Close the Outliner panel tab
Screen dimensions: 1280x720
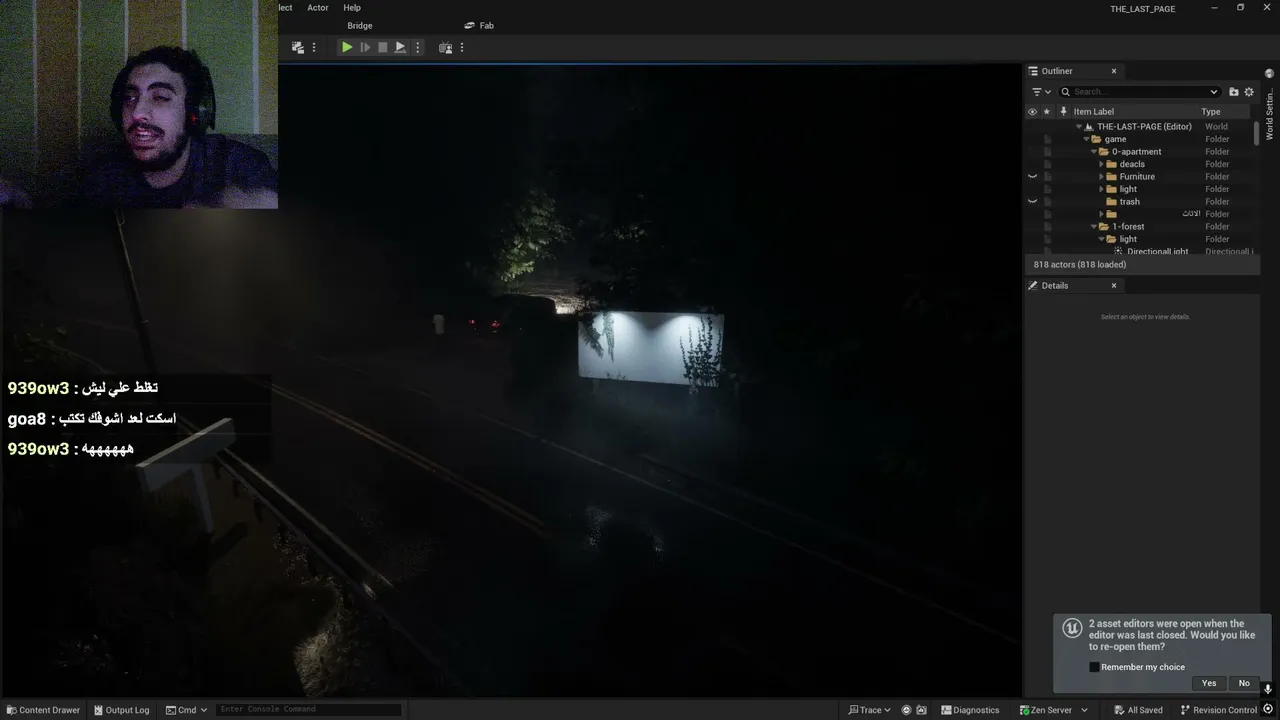pos(1114,71)
